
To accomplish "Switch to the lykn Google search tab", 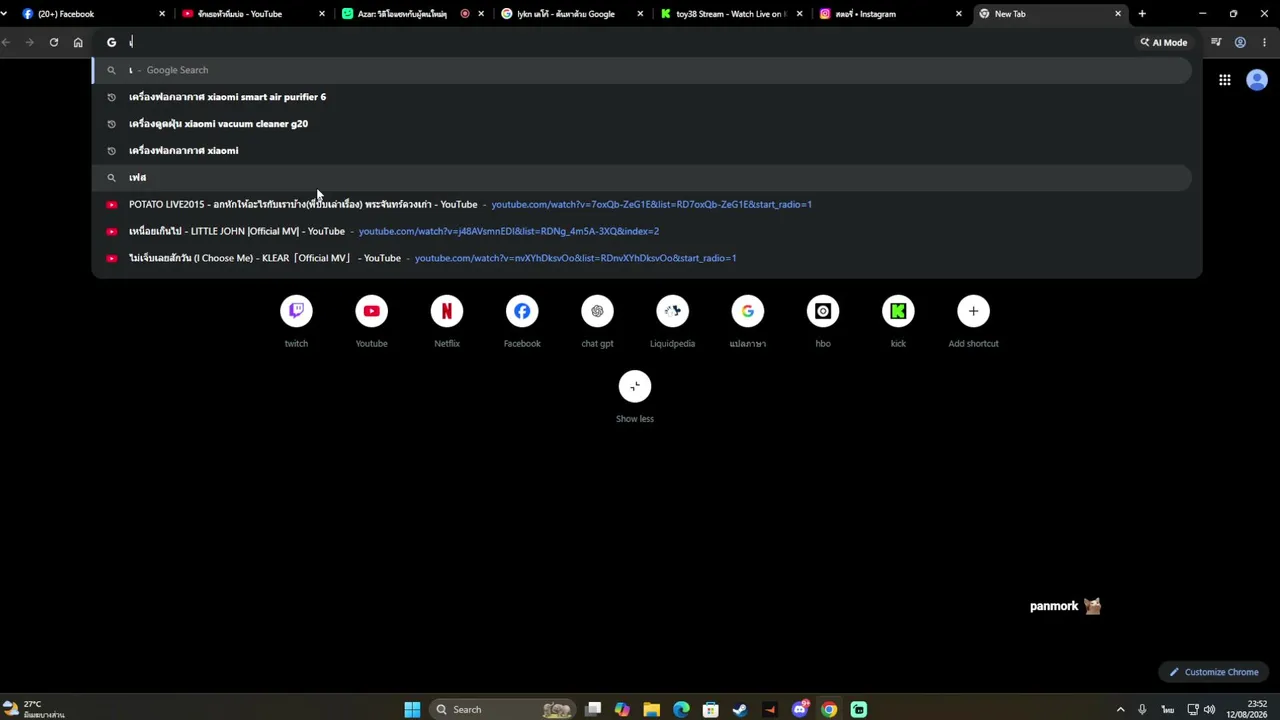I will pyautogui.click(x=571, y=14).
